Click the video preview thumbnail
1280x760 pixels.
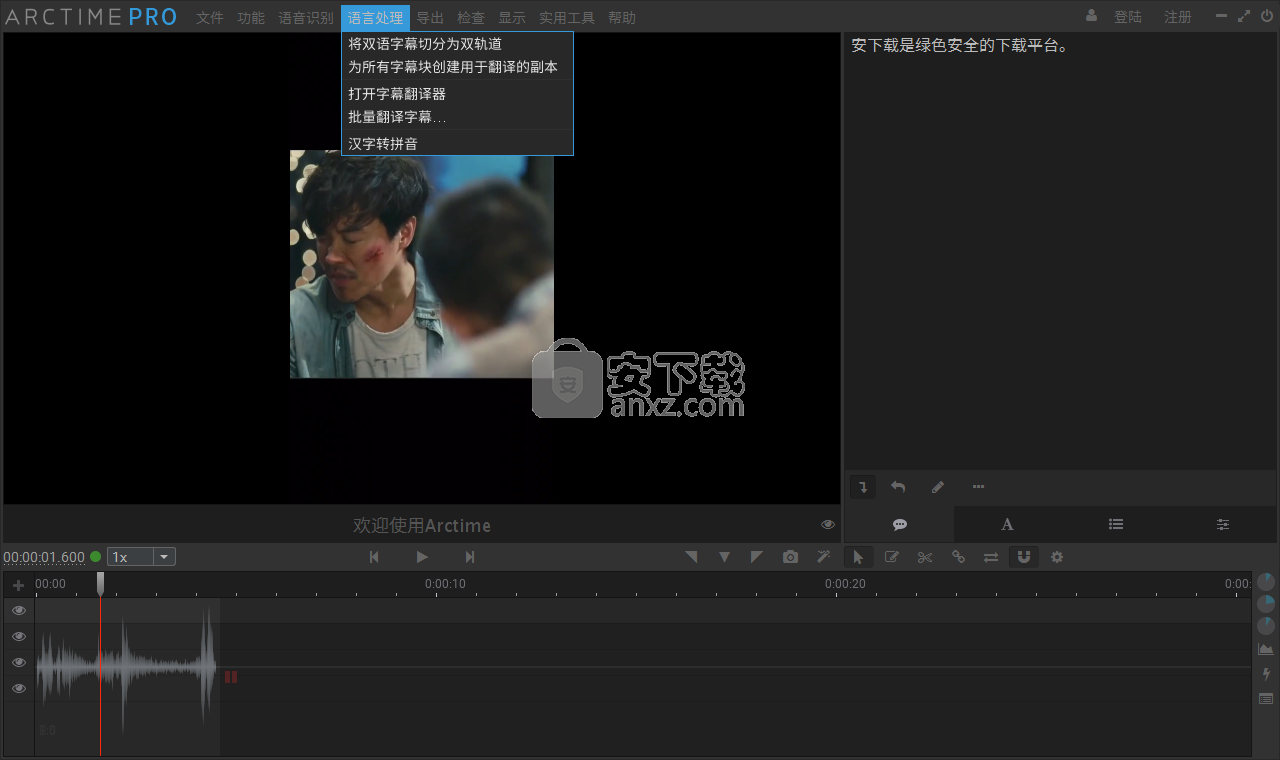coord(422,264)
